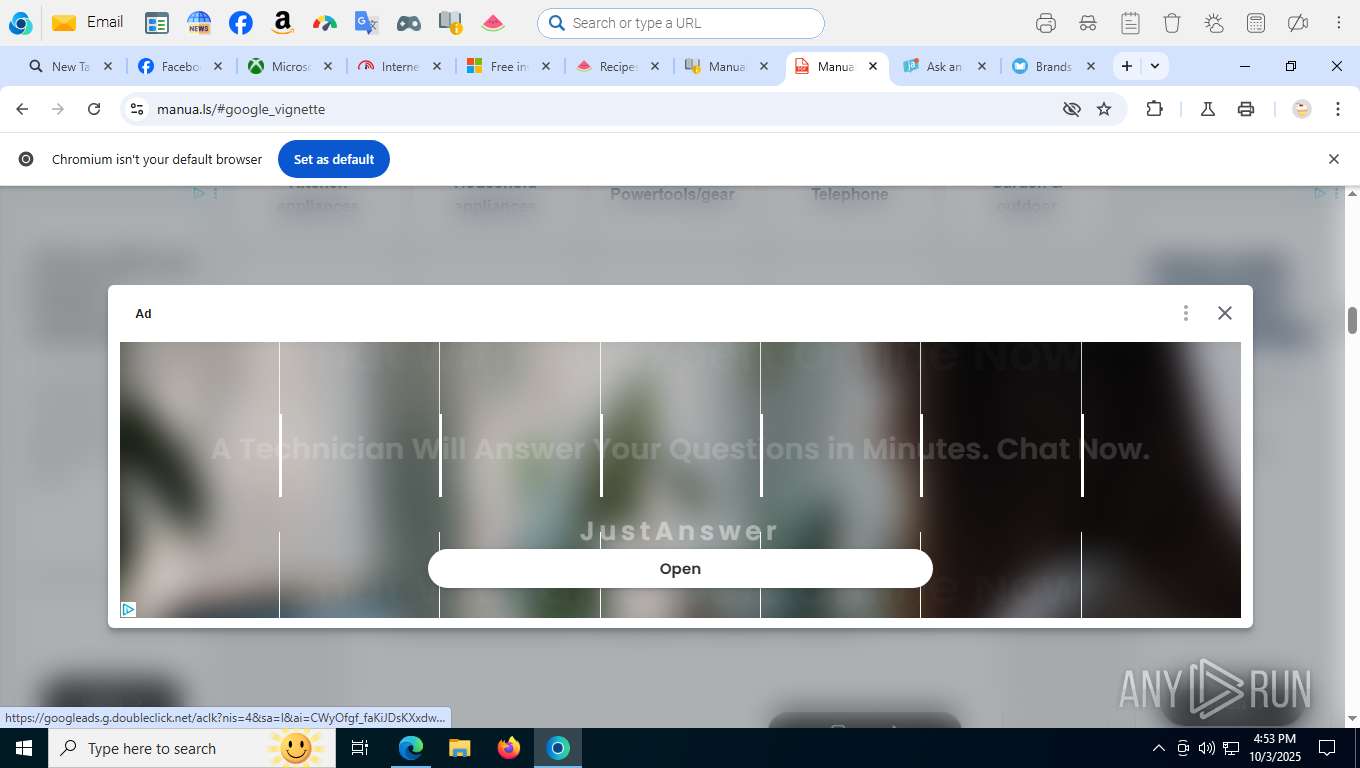Open the game controller shortcut

coord(409,22)
